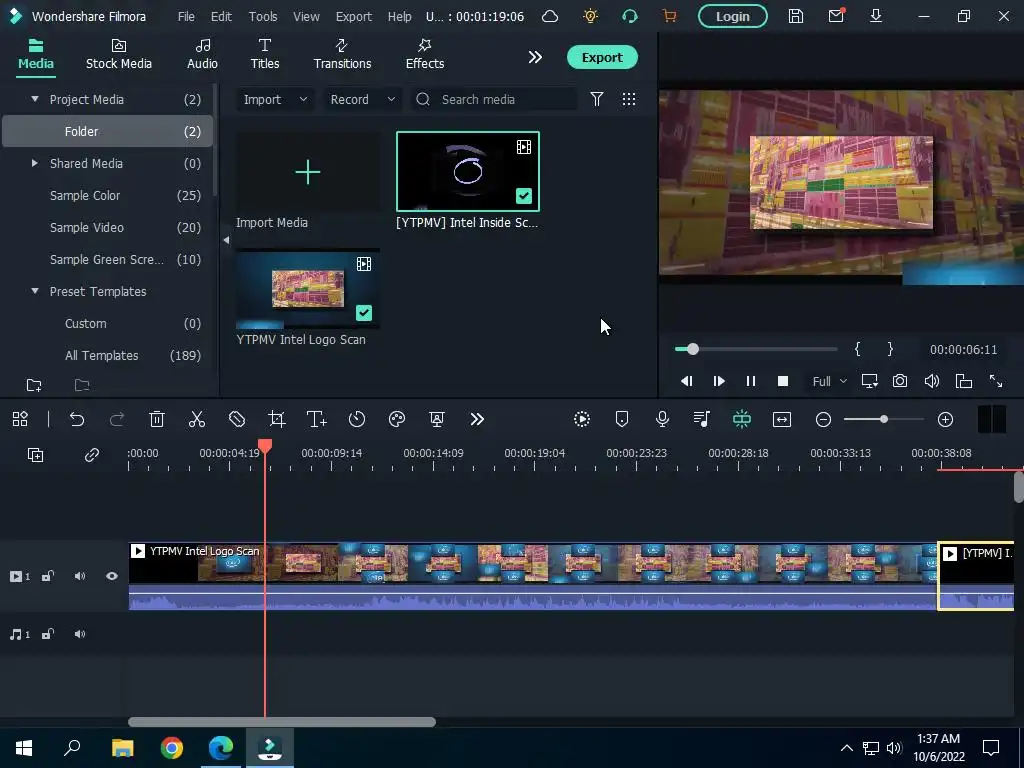Show more timeline tools chevrons

click(x=477, y=419)
